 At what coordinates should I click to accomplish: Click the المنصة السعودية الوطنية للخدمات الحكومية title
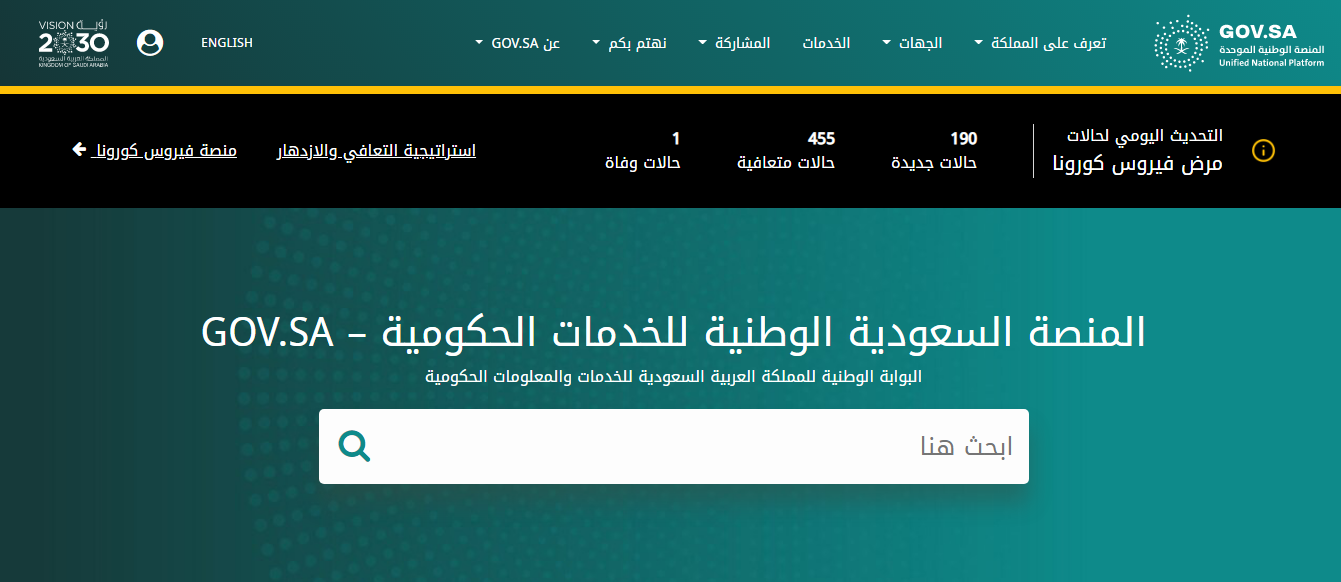click(x=673, y=332)
